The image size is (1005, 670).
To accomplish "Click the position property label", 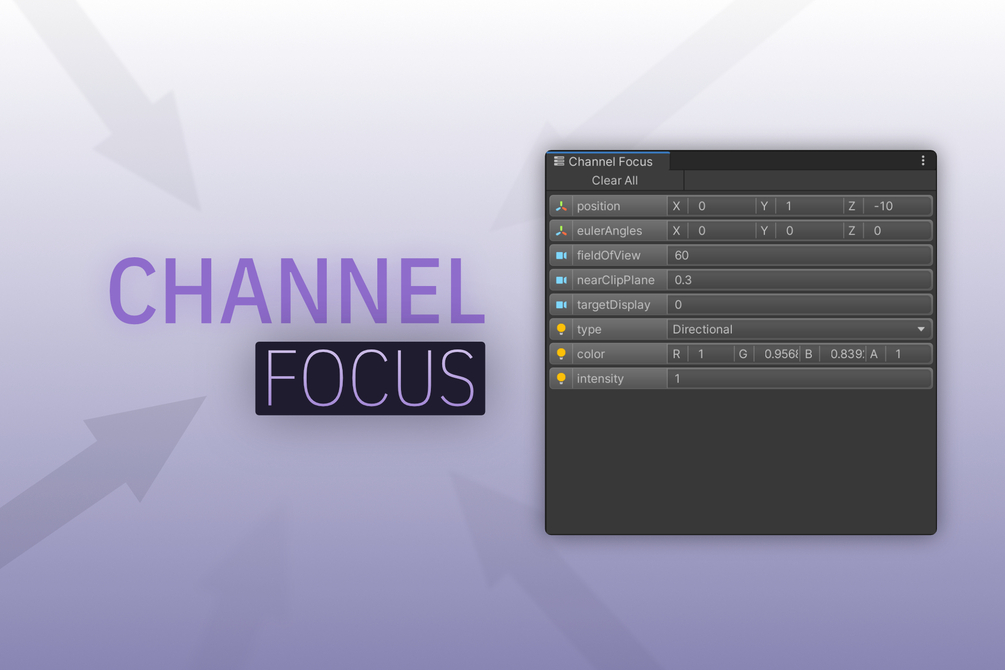I will 598,206.
